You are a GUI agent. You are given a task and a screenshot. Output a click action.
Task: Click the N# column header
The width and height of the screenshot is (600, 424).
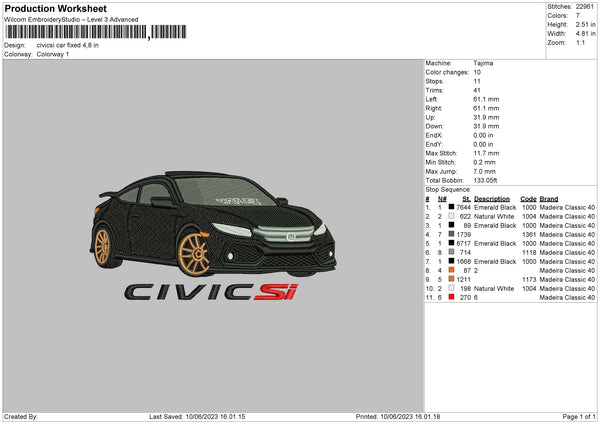coord(442,199)
